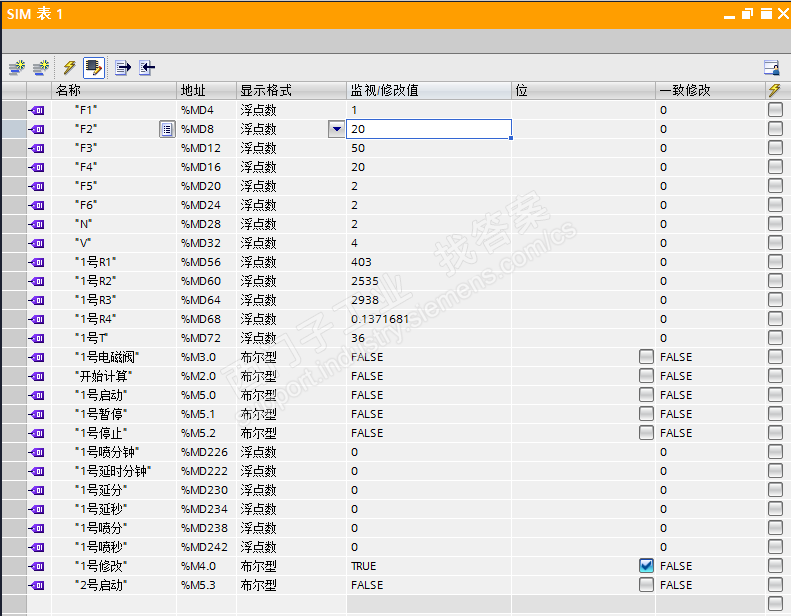The image size is (791, 616).
Task: Click the "位" column header
Action: 584,90
